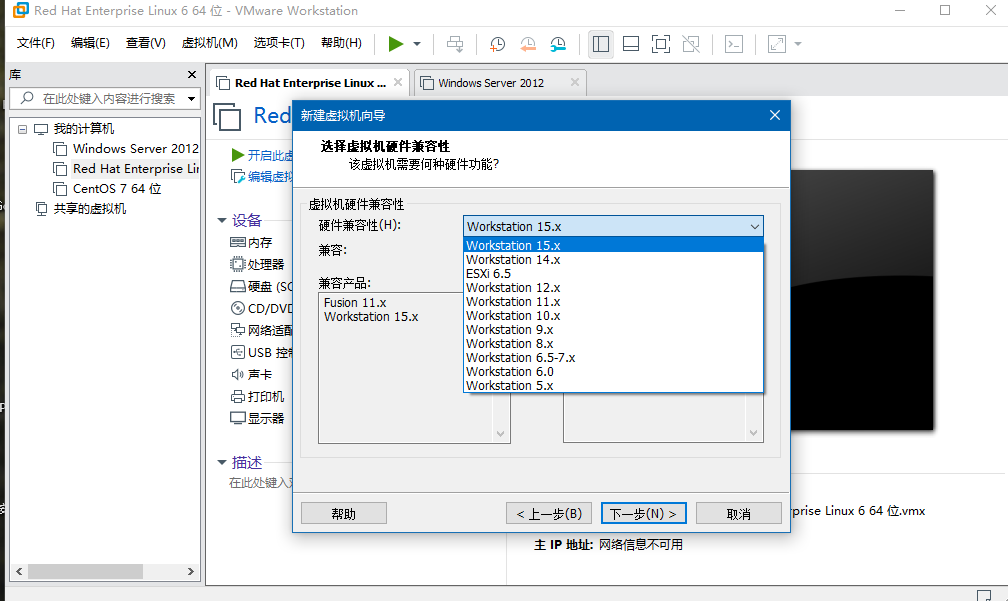Screen dimensions: 1008x601
Task: Open the power options arrow beside play button
Action: click(x=417, y=44)
